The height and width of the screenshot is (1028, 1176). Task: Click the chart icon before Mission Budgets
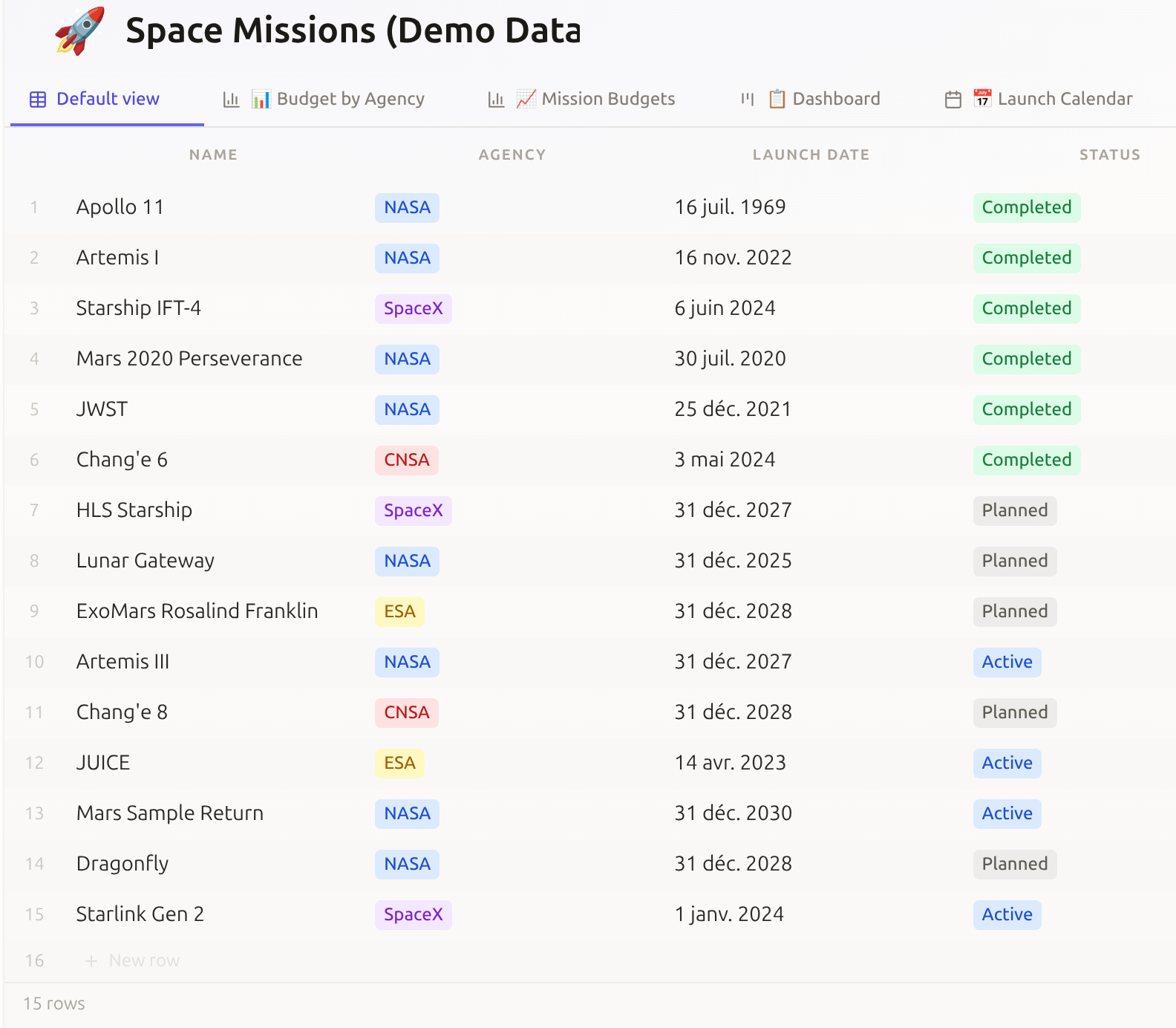[x=496, y=100]
